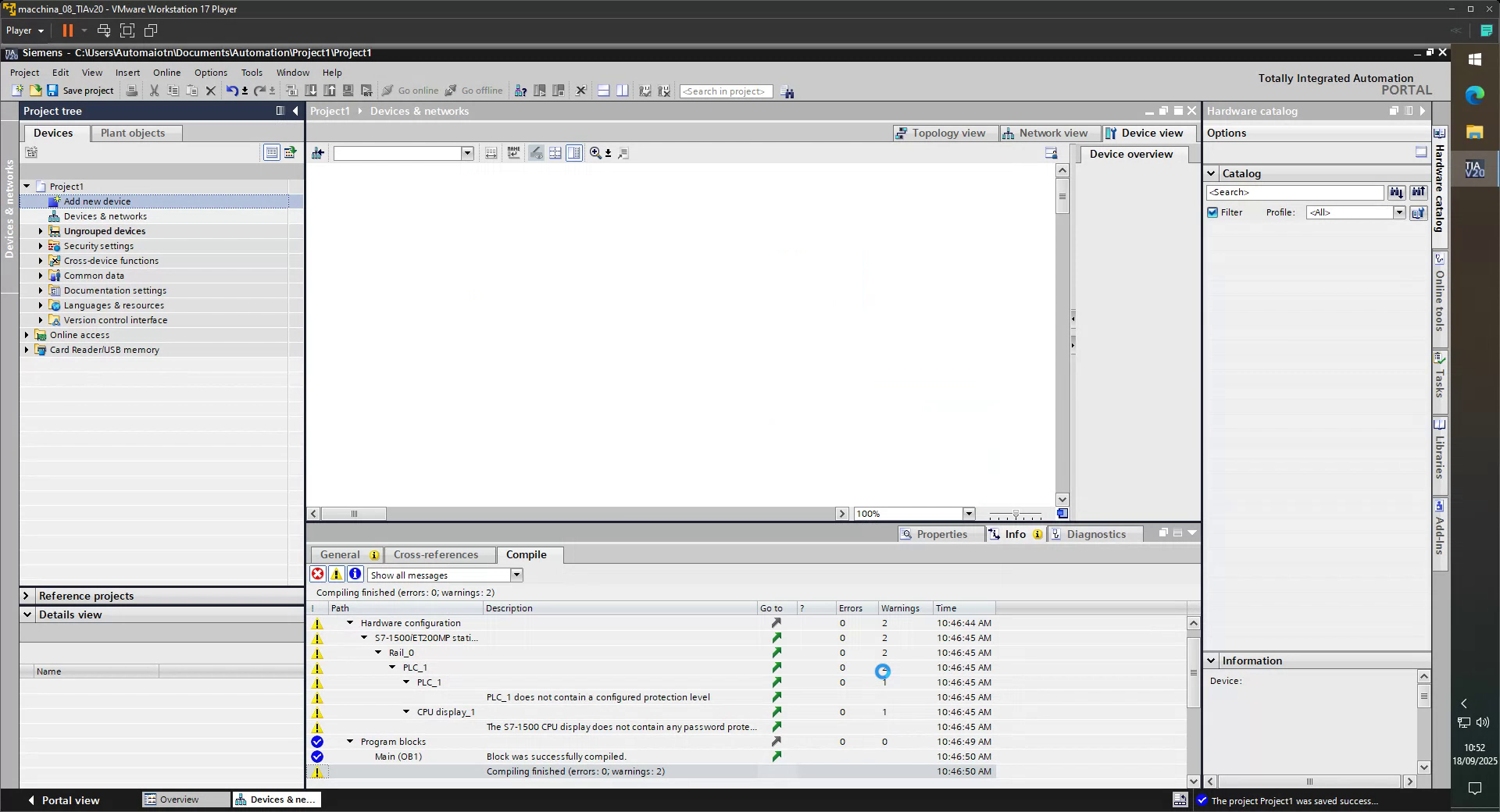Open the zoom percentage dropdown showing 100%

(969, 514)
